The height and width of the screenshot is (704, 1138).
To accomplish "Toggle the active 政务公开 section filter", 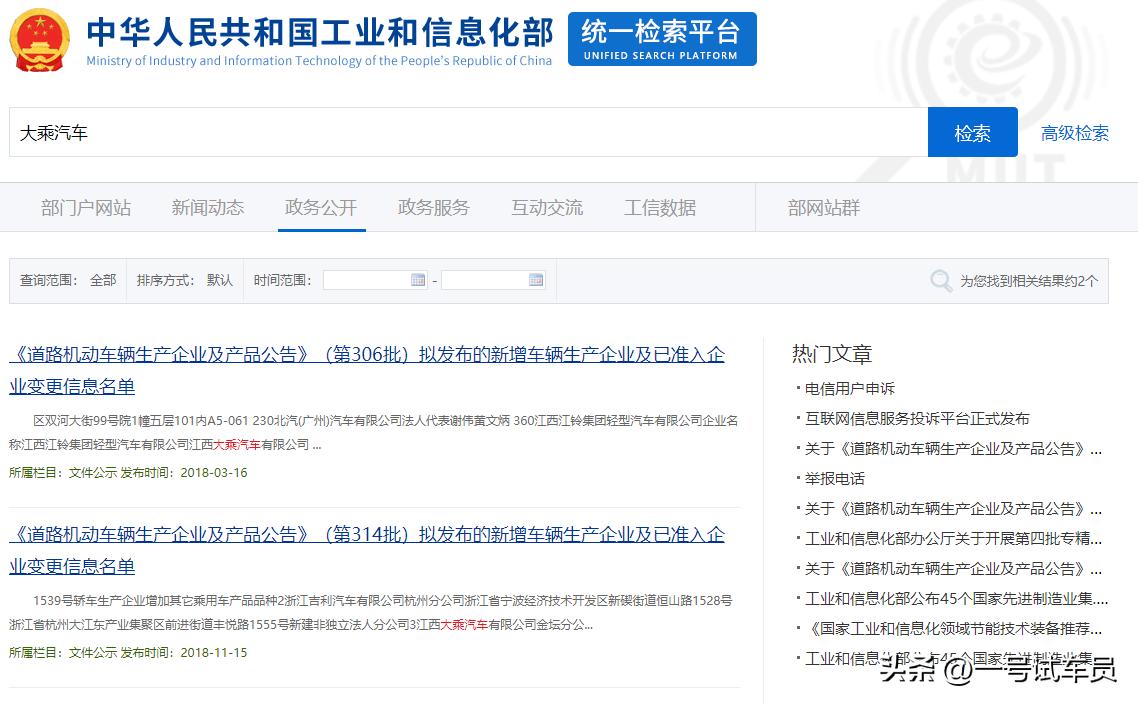I will (x=321, y=207).
